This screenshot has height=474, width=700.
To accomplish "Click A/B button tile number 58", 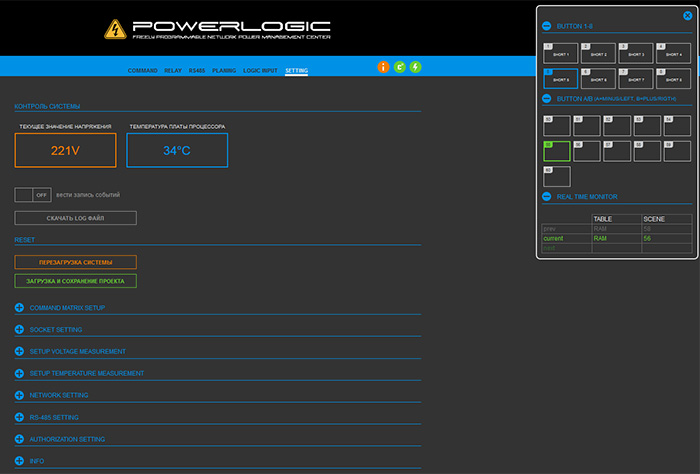I will tap(647, 151).
